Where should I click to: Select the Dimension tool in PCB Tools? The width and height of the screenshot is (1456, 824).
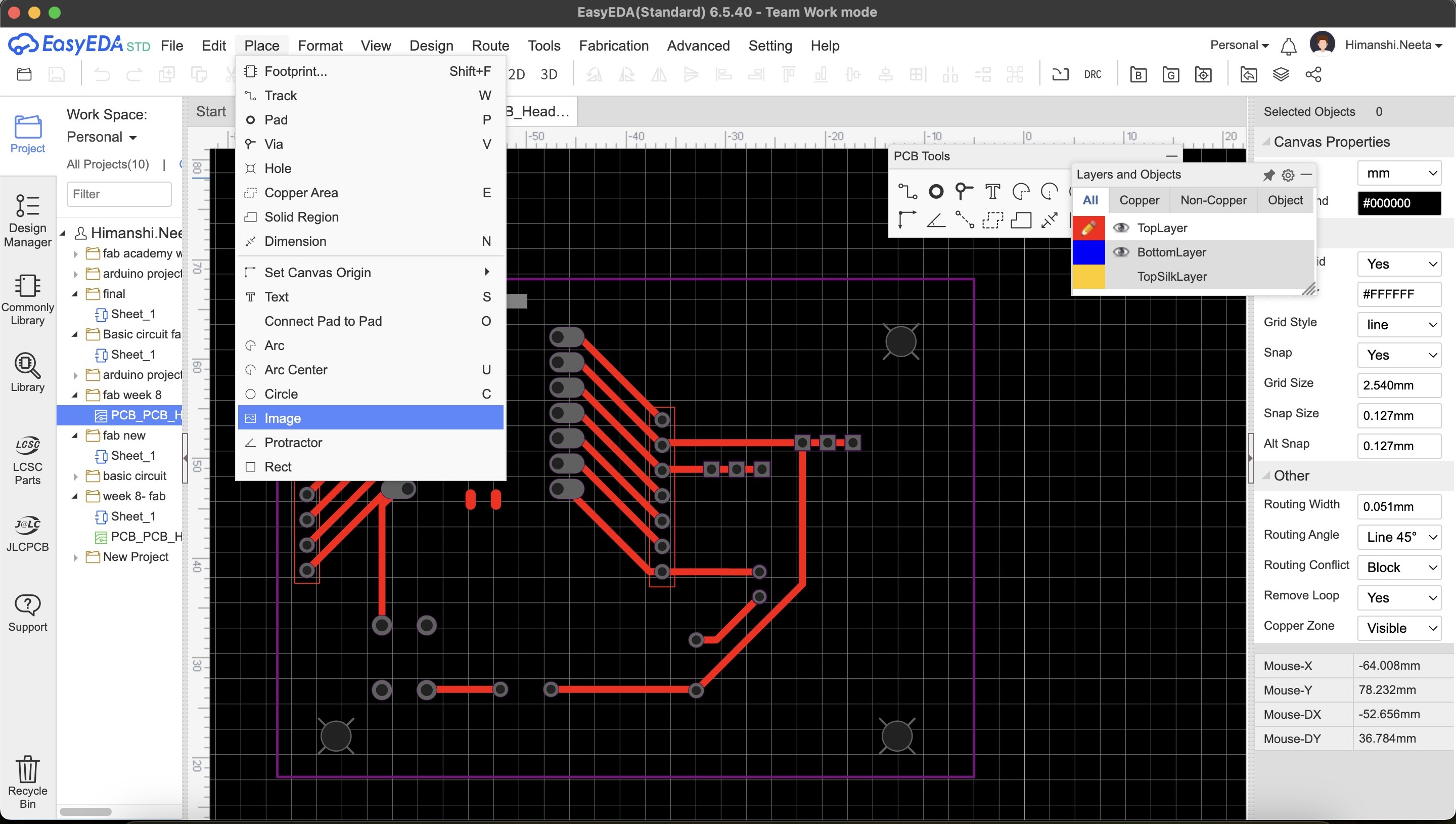point(1049,220)
